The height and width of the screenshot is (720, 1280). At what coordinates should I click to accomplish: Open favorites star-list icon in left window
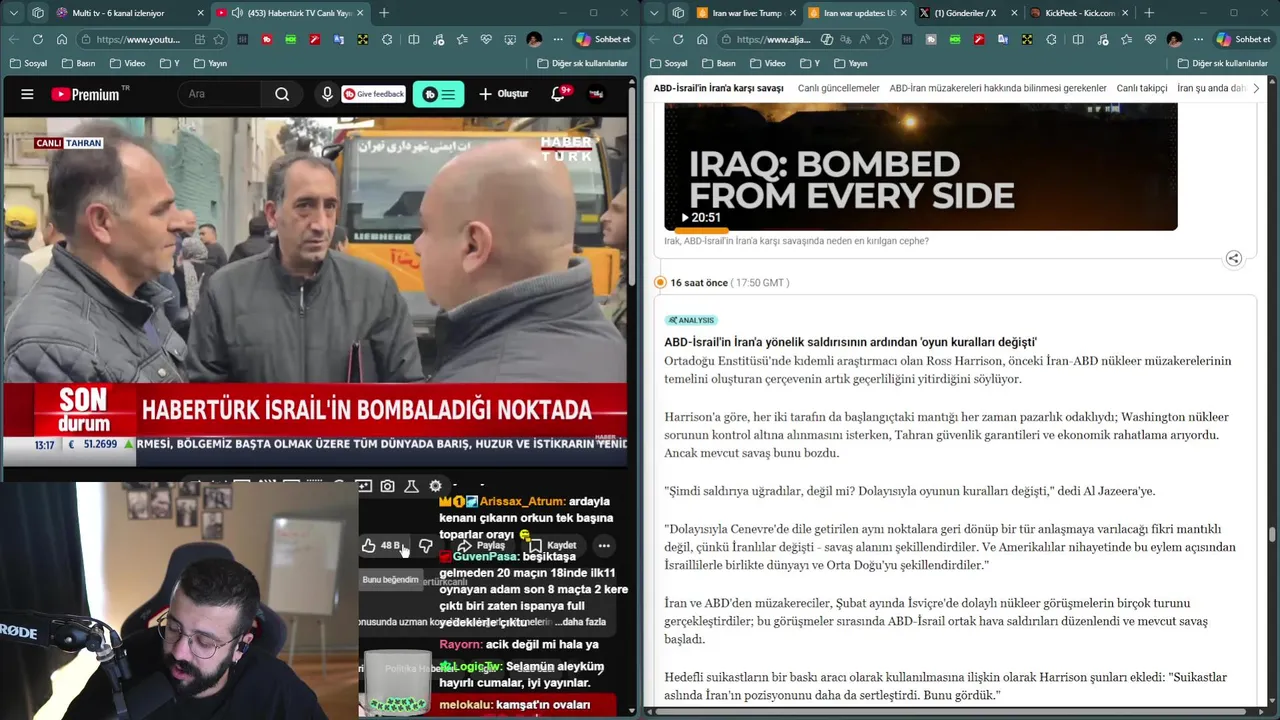[461, 39]
